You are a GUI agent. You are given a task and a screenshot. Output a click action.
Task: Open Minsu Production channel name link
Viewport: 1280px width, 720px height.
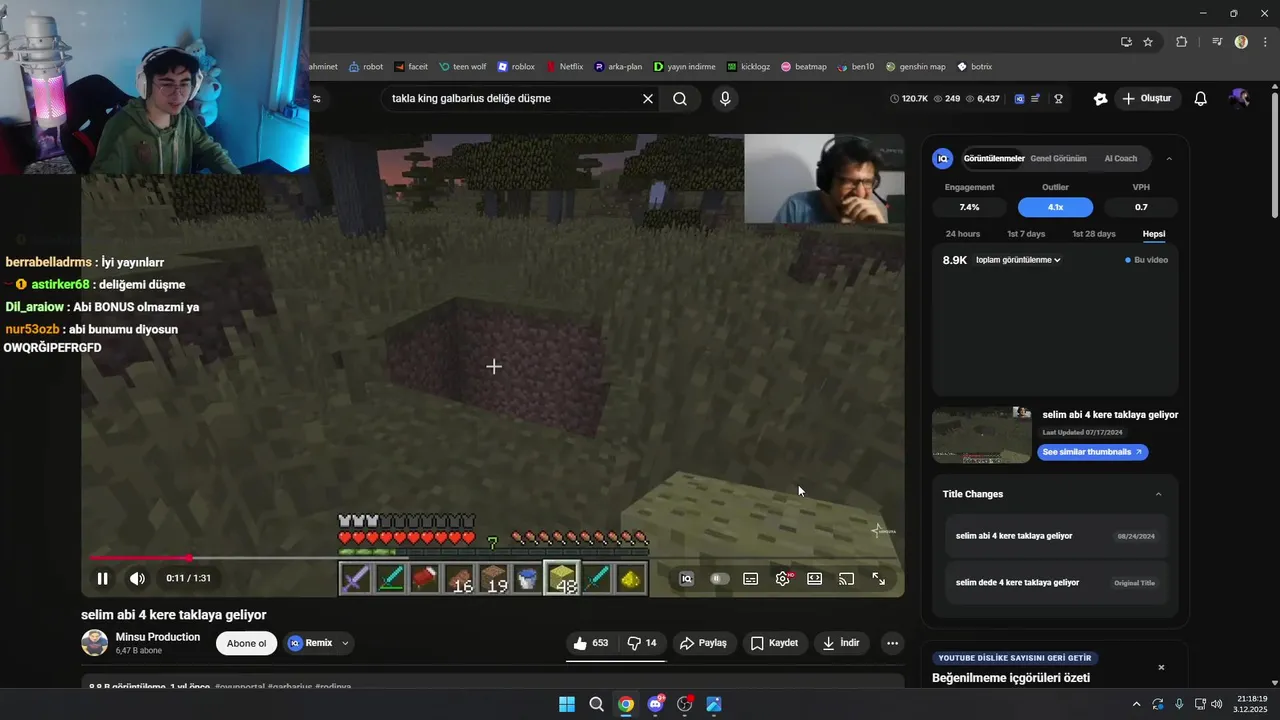point(158,637)
